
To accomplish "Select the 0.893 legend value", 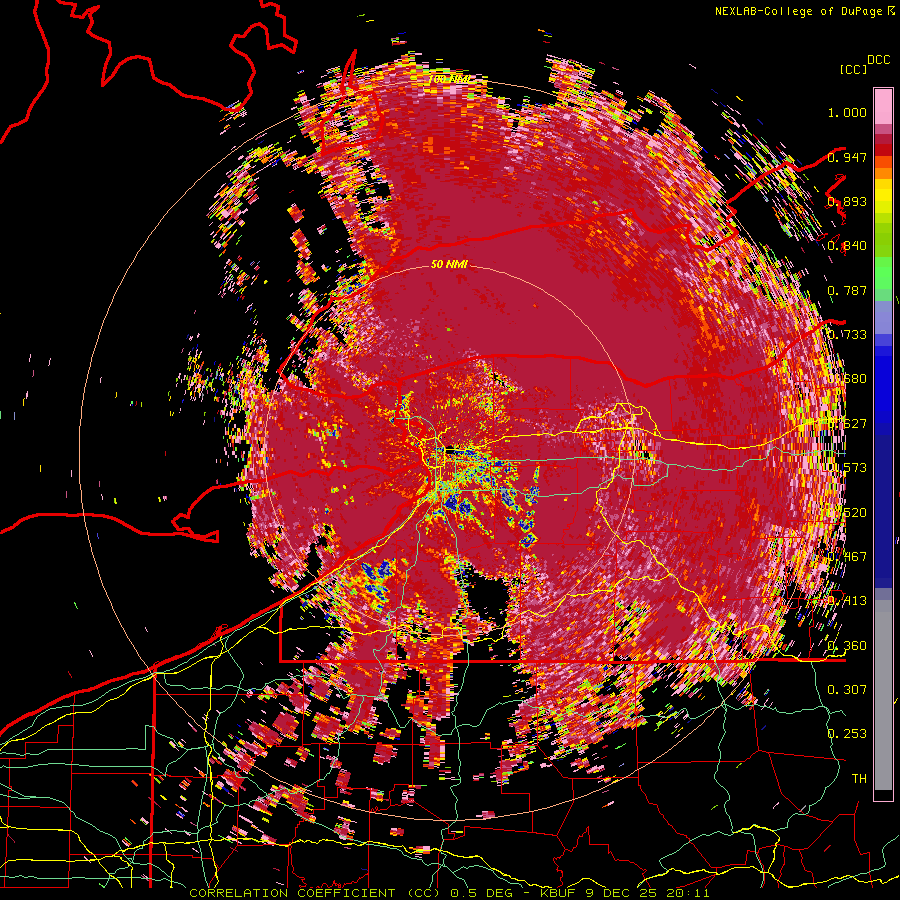I will (x=847, y=201).
